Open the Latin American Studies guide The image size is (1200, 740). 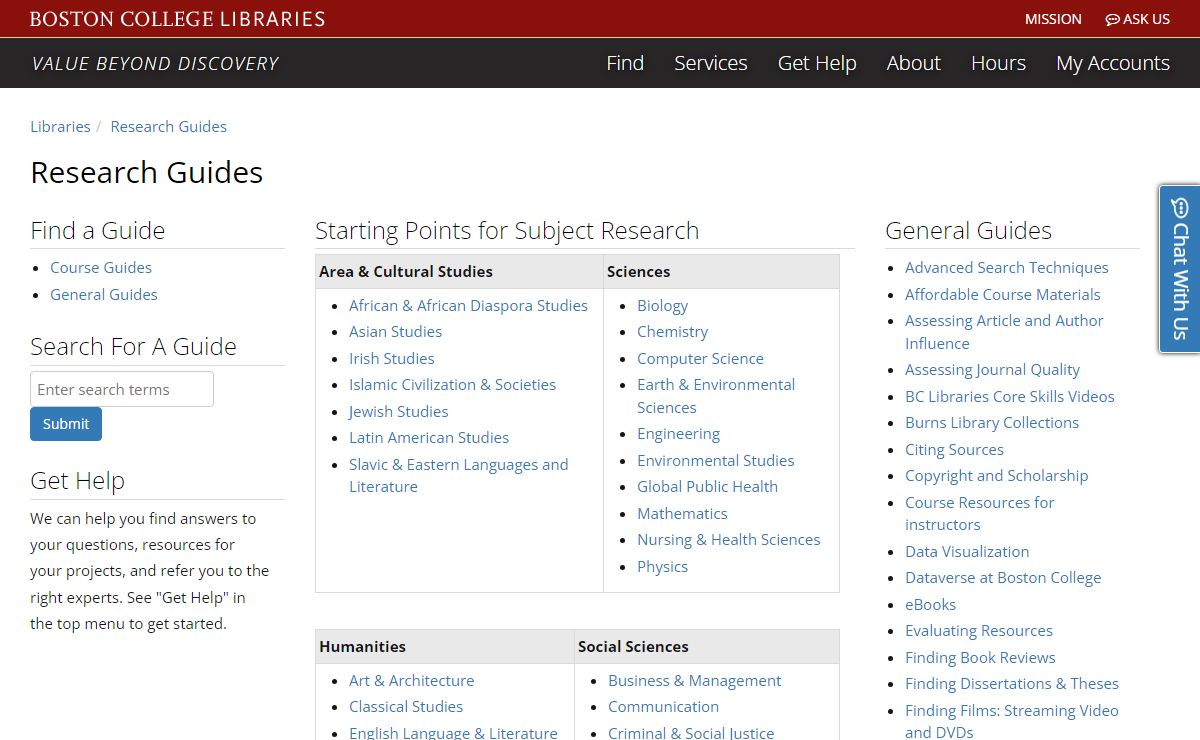(429, 437)
